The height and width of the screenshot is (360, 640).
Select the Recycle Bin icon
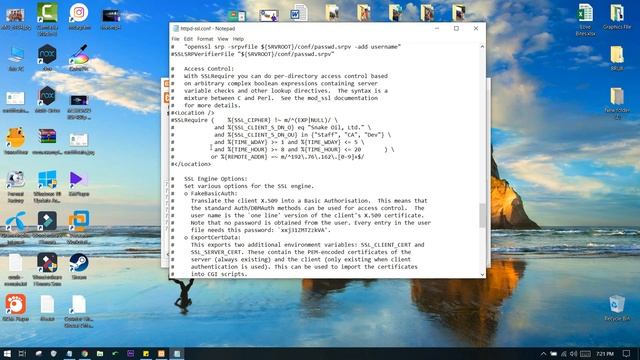[x=617, y=308]
